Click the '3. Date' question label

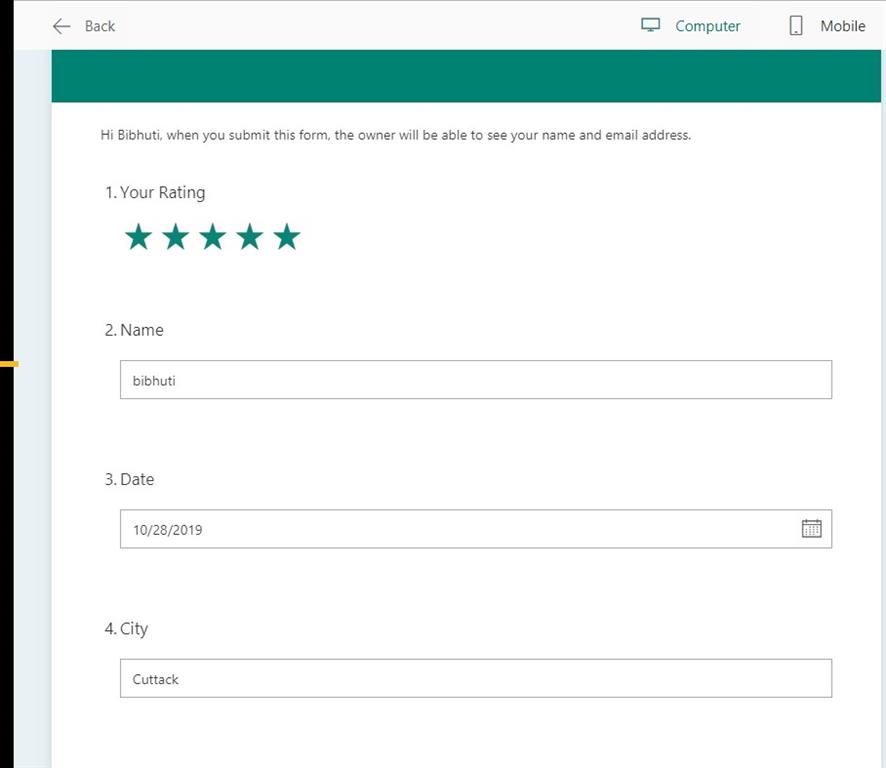point(129,479)
